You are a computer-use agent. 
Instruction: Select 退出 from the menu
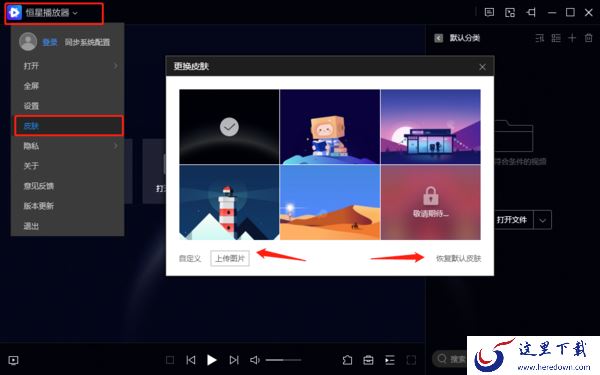(67, 226)
